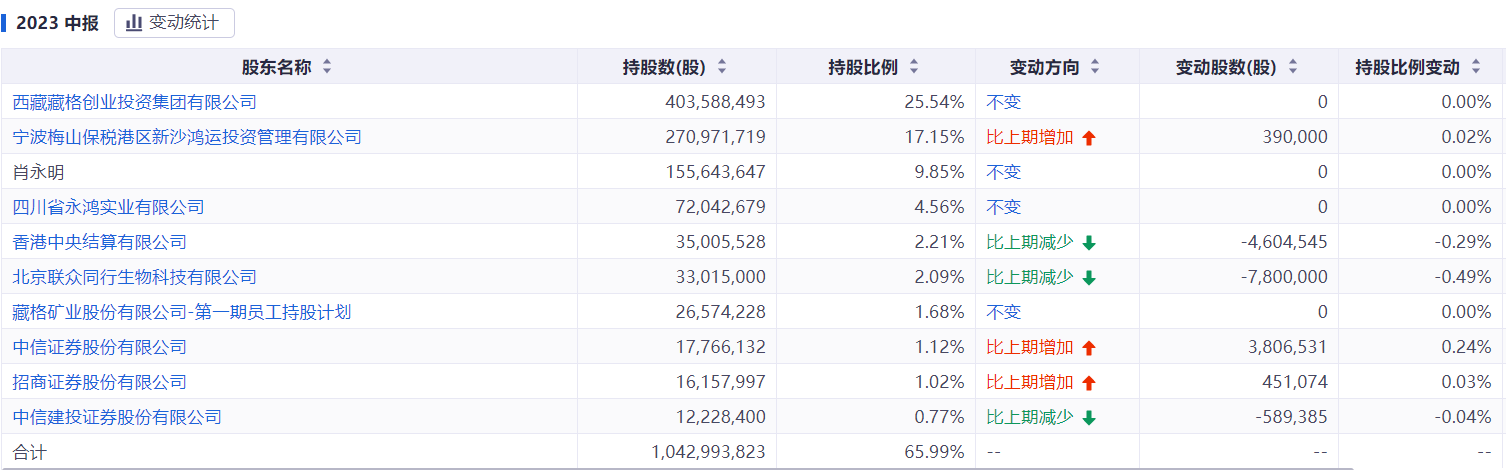Click green down arrow in 香港中央结算 row

[x=1089, y=243]
